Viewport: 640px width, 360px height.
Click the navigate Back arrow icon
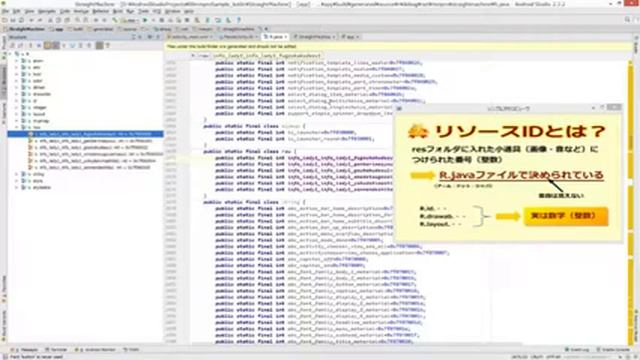96,20
